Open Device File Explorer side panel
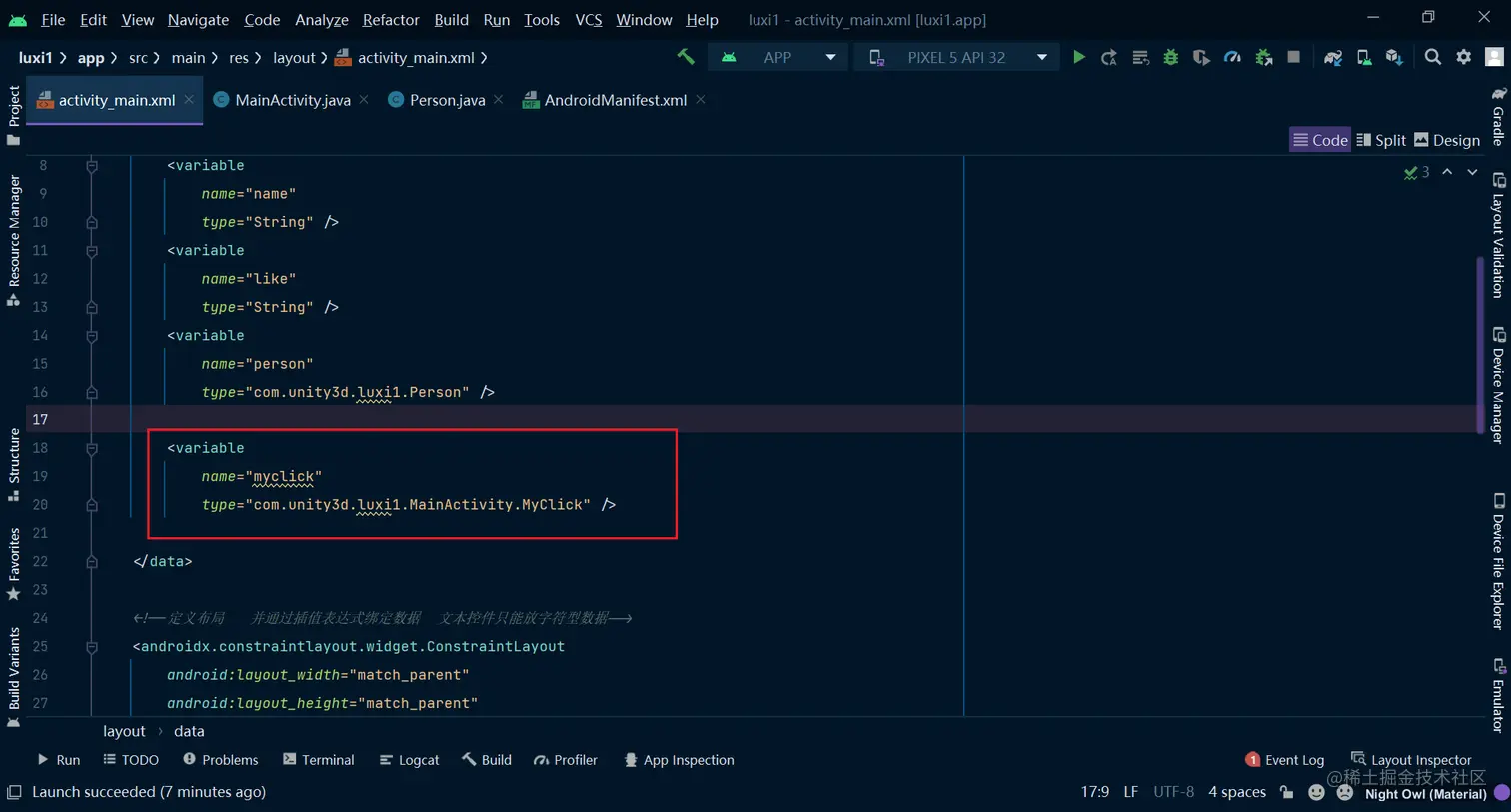Screen dimensions: 1511x812 point(1498,562)
